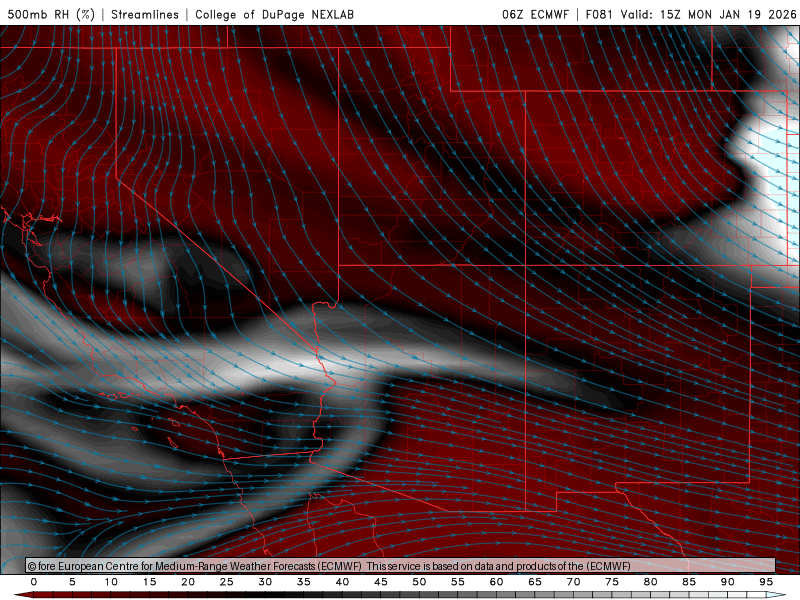Click 'Valid: 15Z MON JAN 19 2026' text
This screenshot has height=600, width=800.
pos(708,14)
